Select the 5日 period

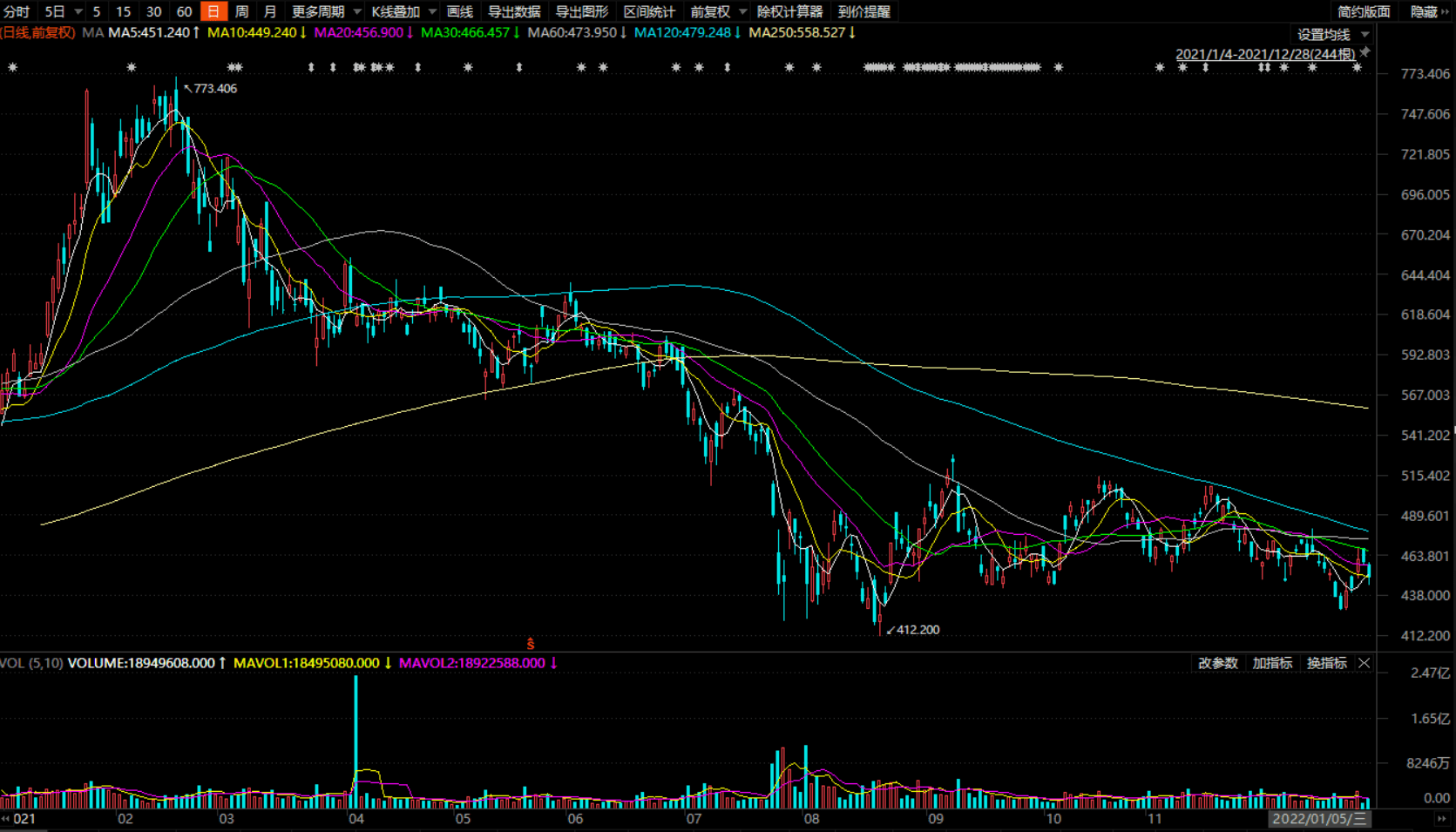(55, 11)
